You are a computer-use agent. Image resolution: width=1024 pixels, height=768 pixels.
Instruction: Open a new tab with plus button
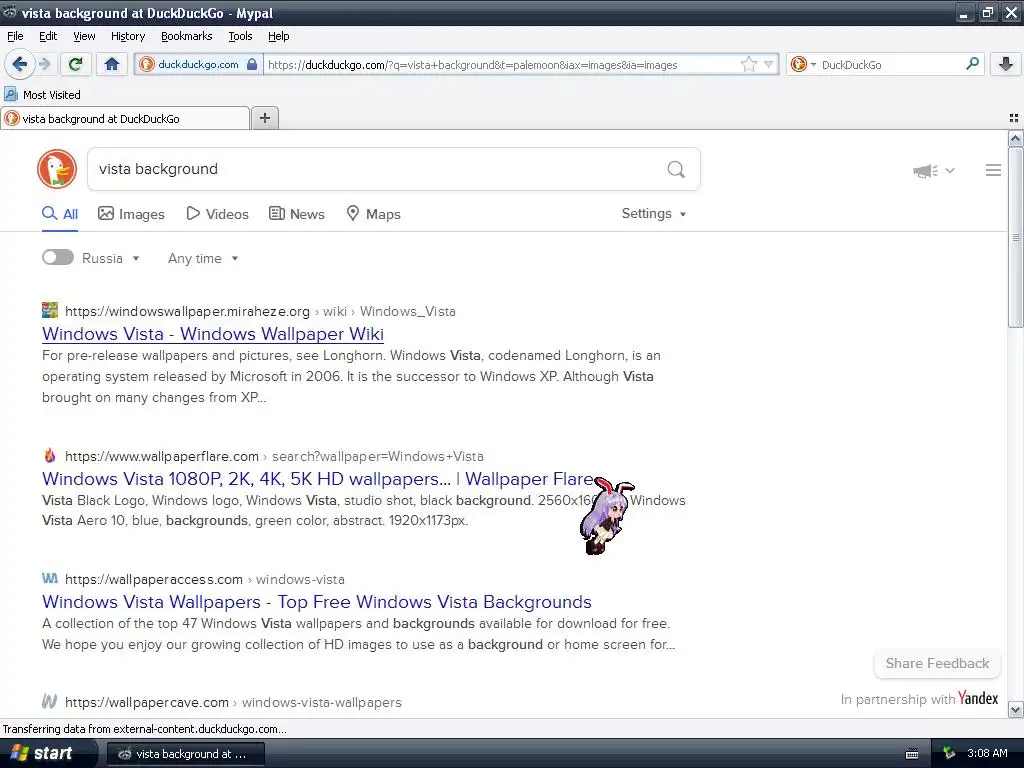coord(264,118)
